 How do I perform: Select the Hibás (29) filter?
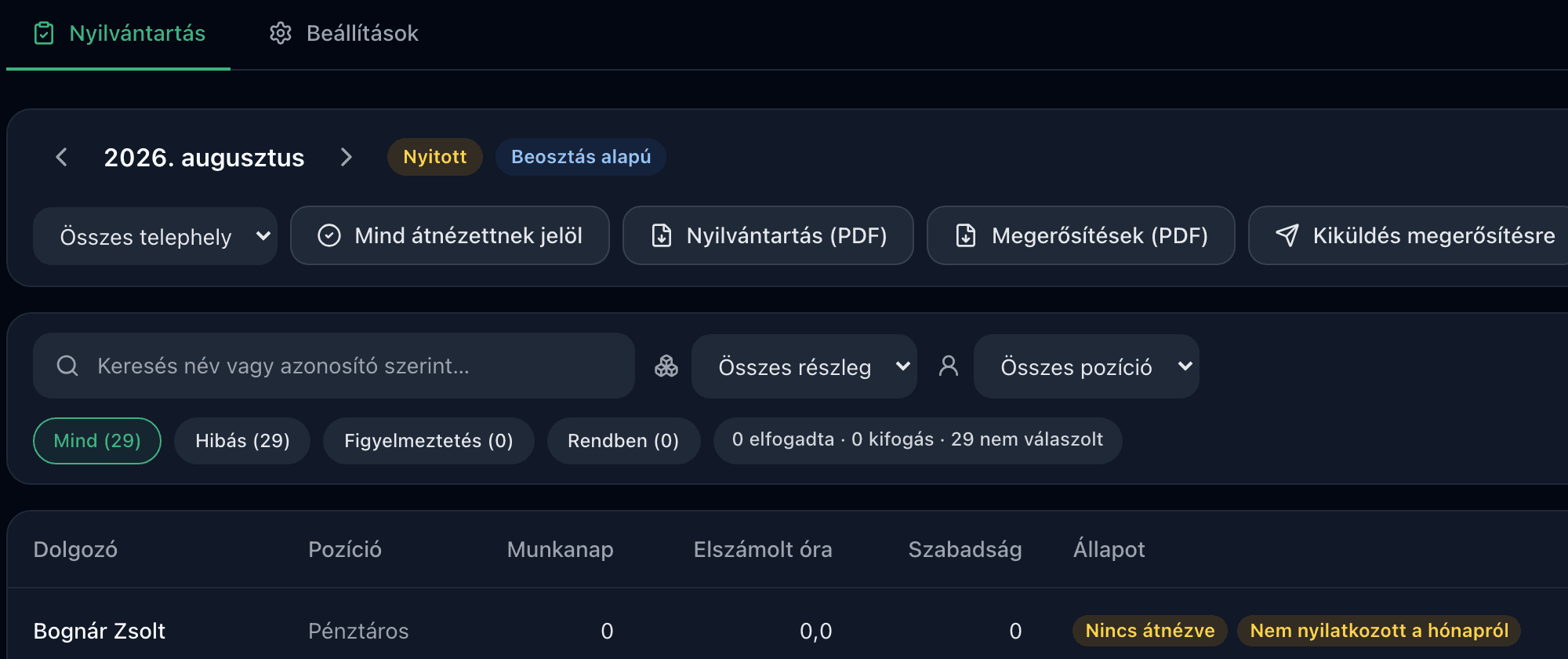[x=242, y=441]
